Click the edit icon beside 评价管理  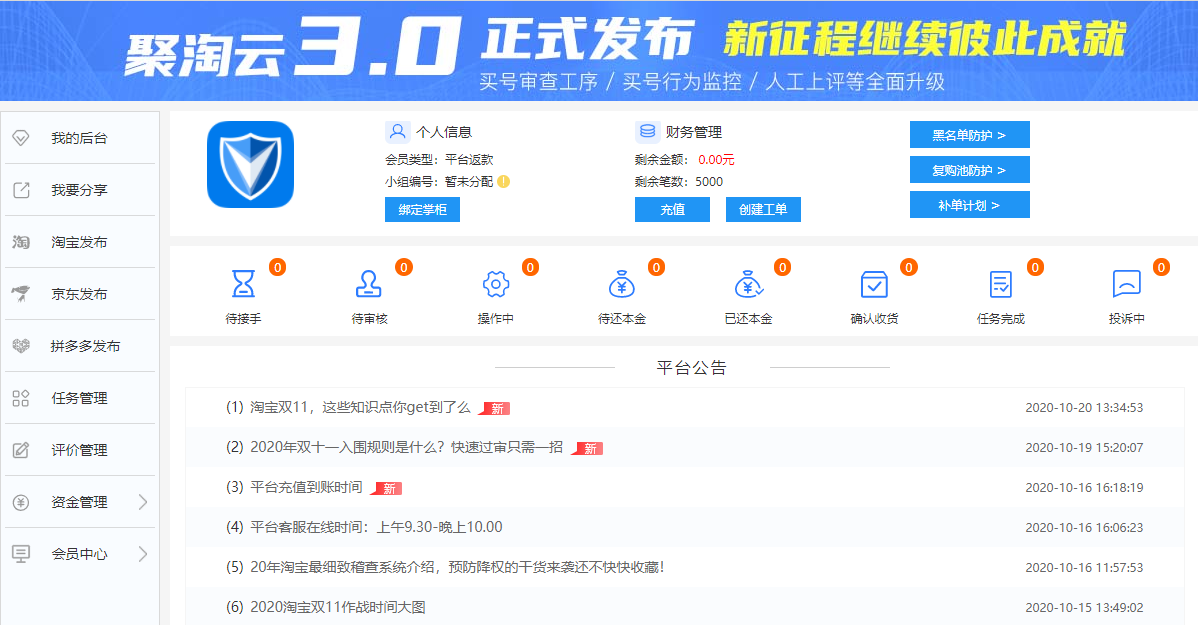[21, 450]
